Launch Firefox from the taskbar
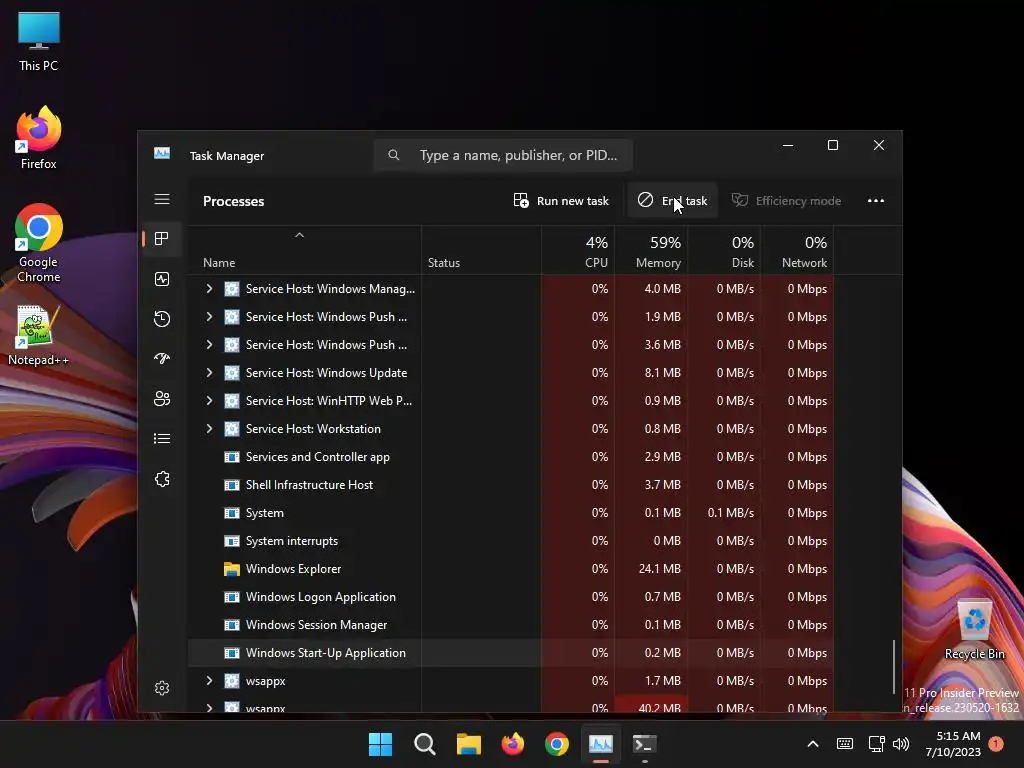This screenshot has width=1024, height=768. coord(513,744)
